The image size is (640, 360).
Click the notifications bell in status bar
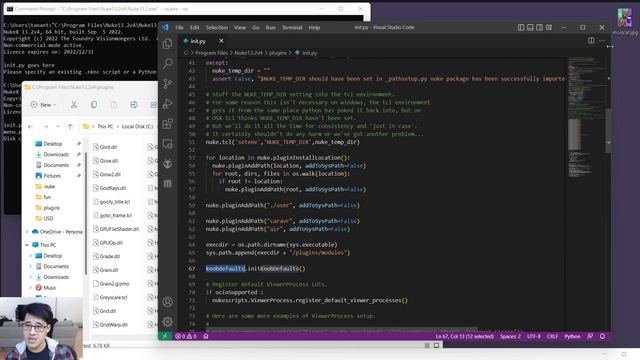pyautogui.click(x=602, y=336)
